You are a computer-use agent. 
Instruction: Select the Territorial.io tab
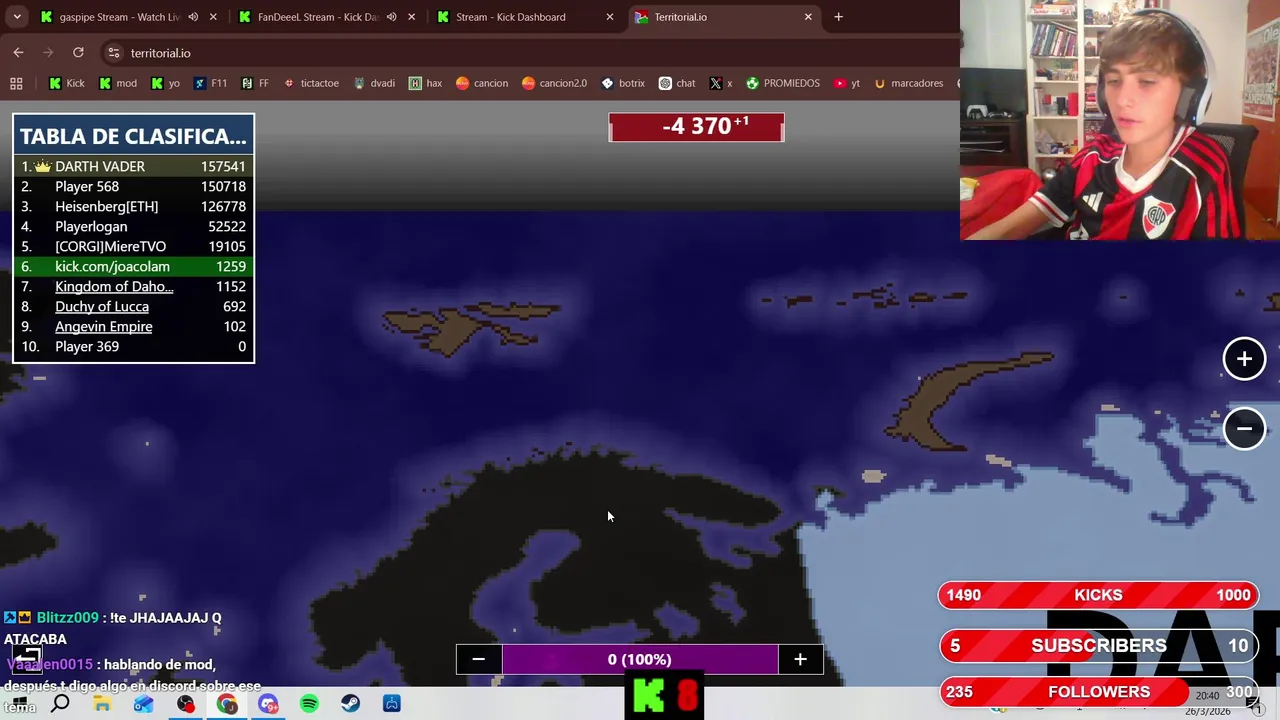(x=723, y=17)
